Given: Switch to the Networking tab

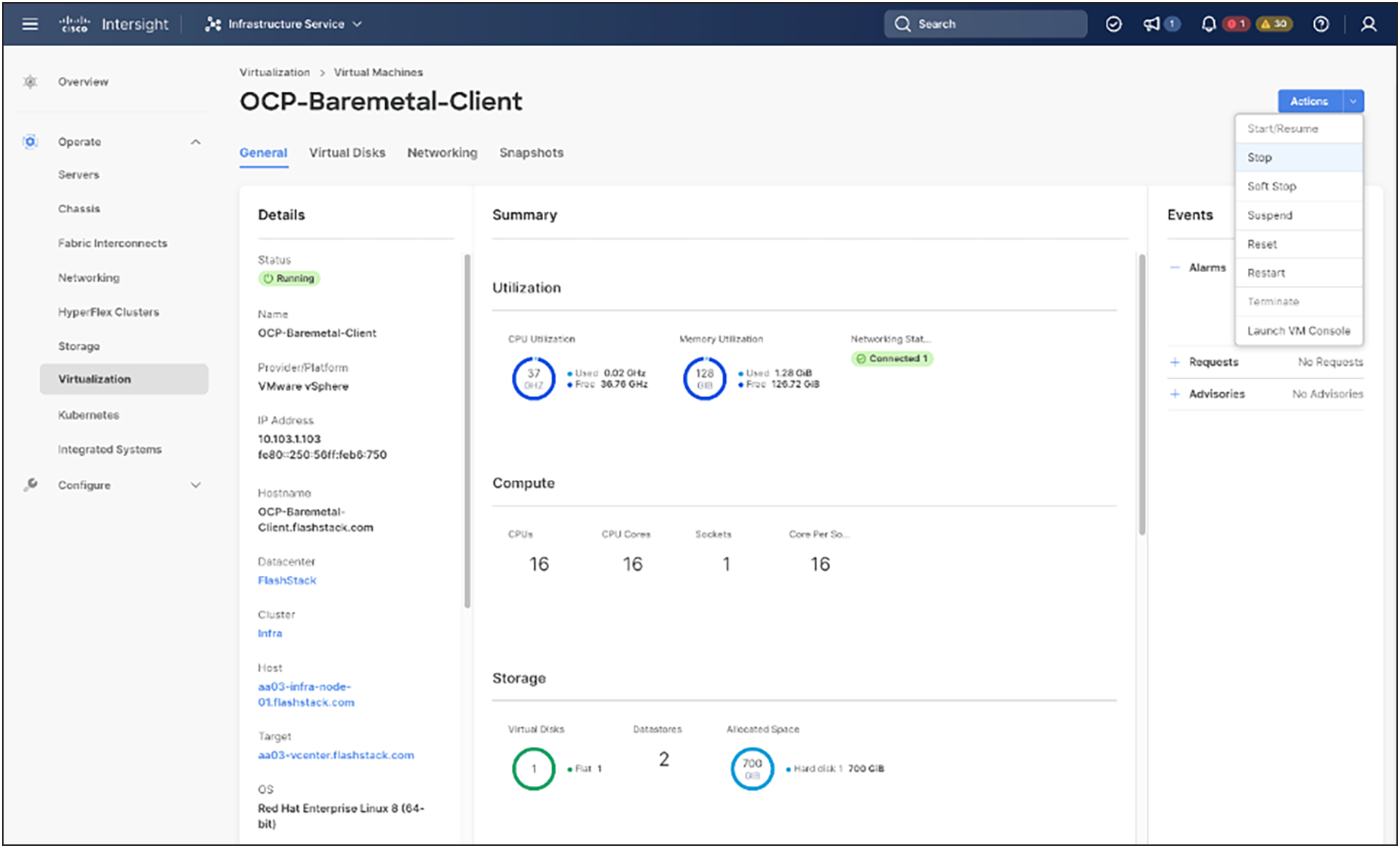Looking at the screenshot, I should click(x=442, y=152).
